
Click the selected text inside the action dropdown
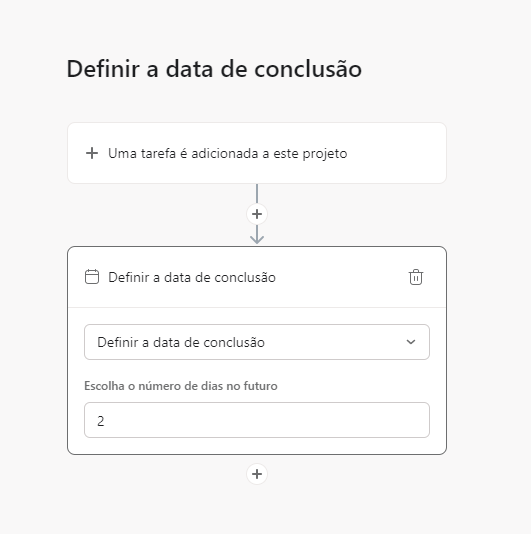point(181,342)
